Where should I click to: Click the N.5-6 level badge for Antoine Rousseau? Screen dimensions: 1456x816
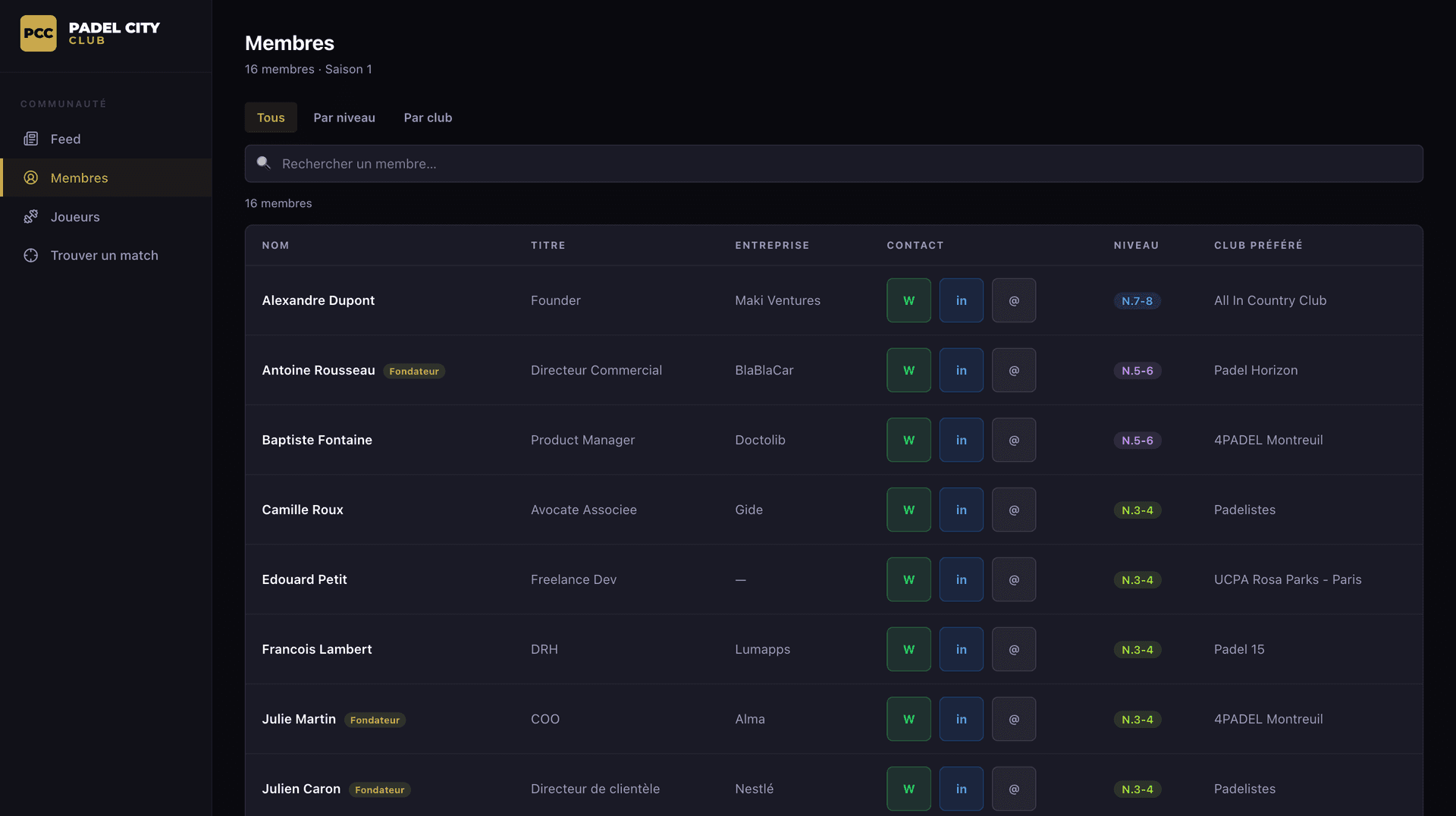(1137, 371)
